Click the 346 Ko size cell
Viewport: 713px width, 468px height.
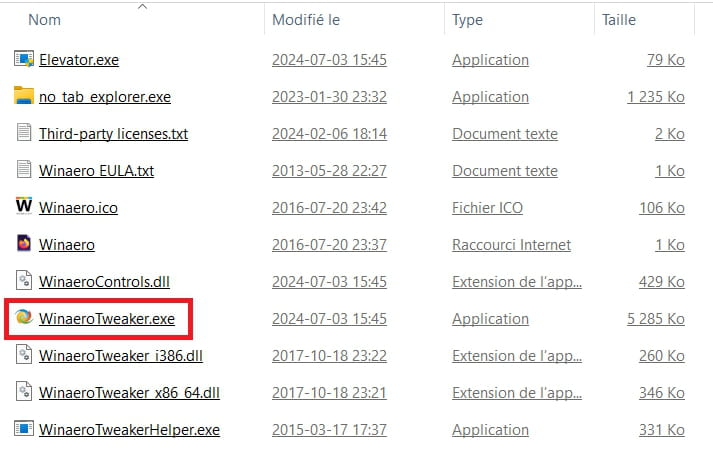(662, 393)
